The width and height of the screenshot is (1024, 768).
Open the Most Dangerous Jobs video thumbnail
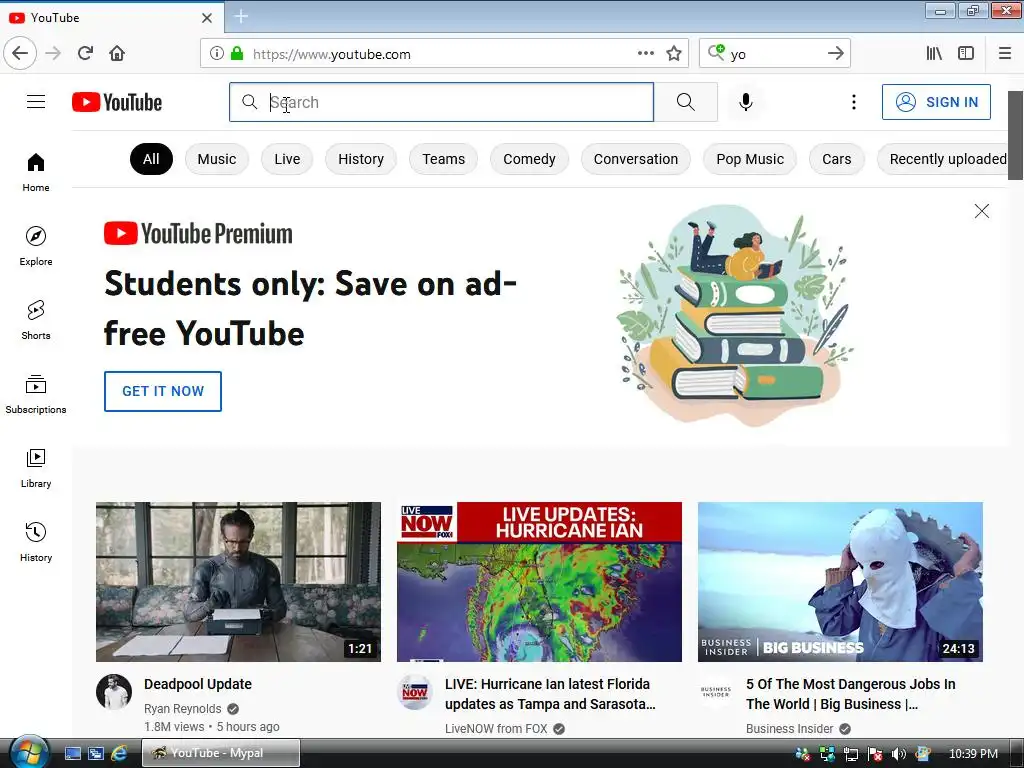(840, 582)
